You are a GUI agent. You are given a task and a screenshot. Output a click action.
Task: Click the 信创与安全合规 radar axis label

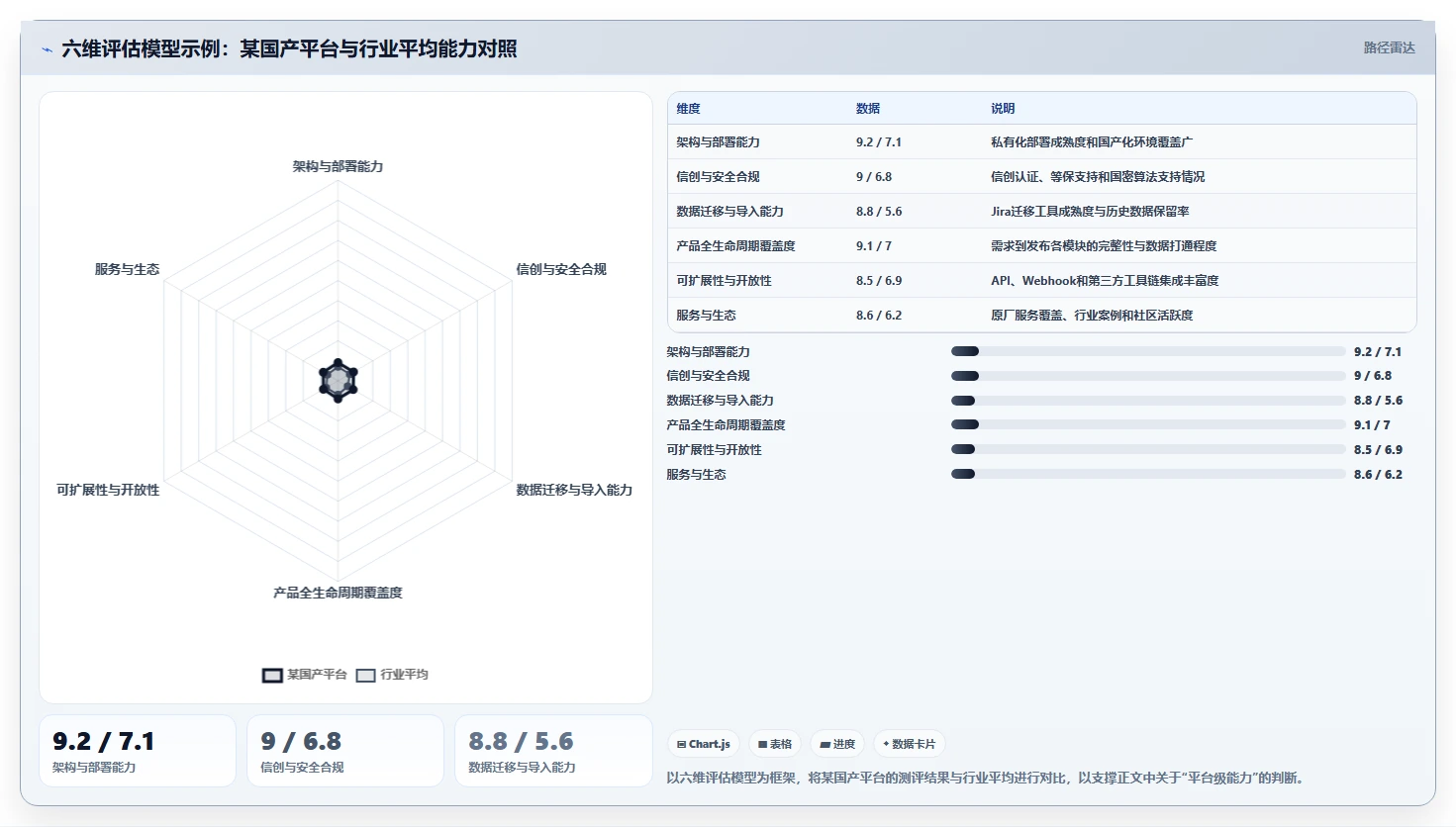(561, 269)
